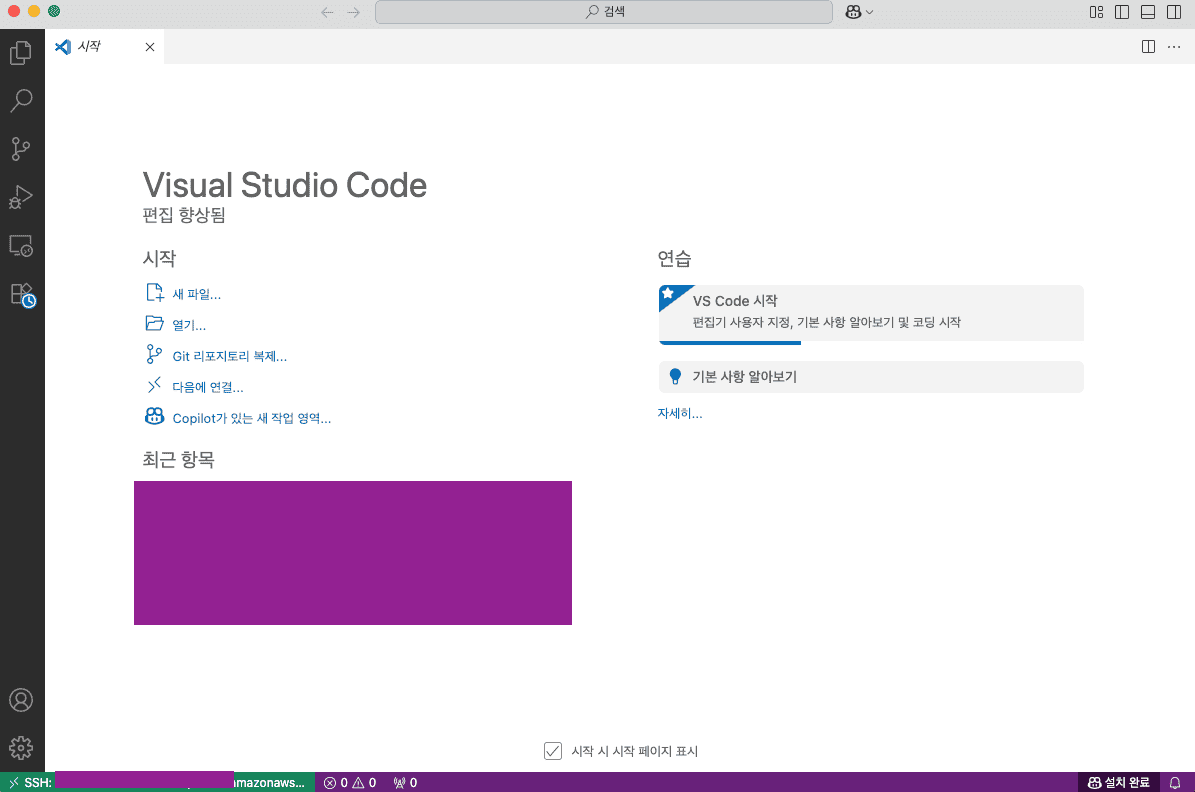Open the Remote Explorer view

[x=21, y=245]
